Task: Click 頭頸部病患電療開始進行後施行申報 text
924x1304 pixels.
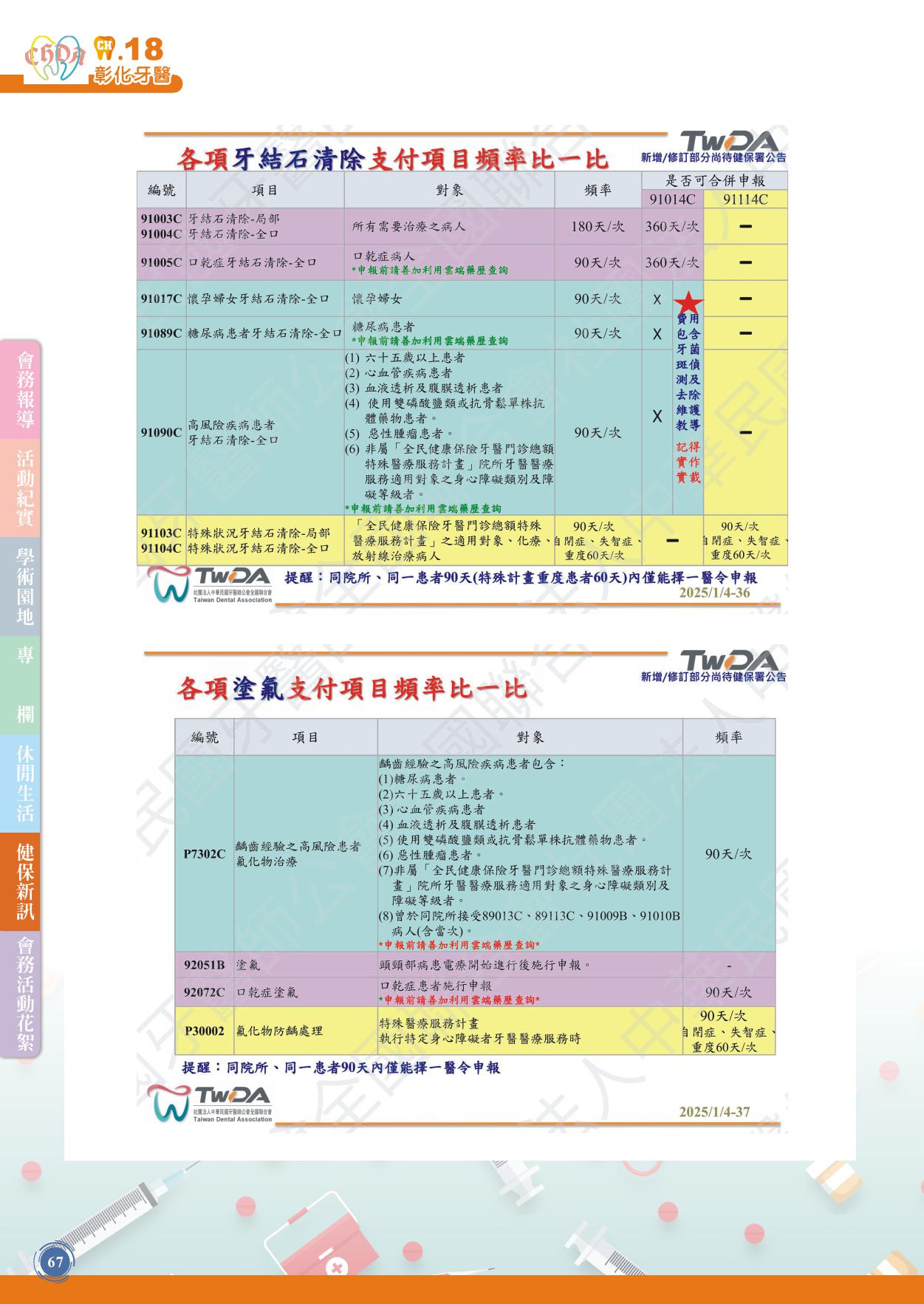Action: (x=485, y=965)
